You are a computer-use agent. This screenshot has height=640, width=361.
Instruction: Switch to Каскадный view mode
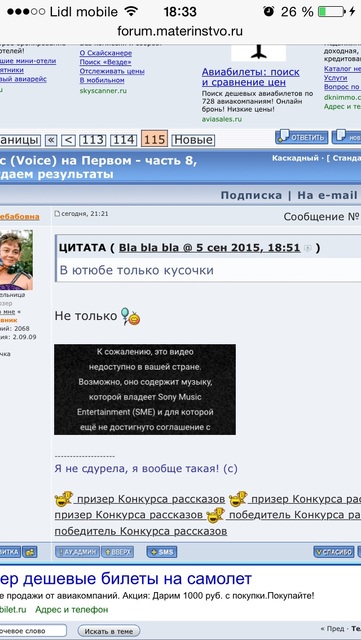click(x=295, y=158)
